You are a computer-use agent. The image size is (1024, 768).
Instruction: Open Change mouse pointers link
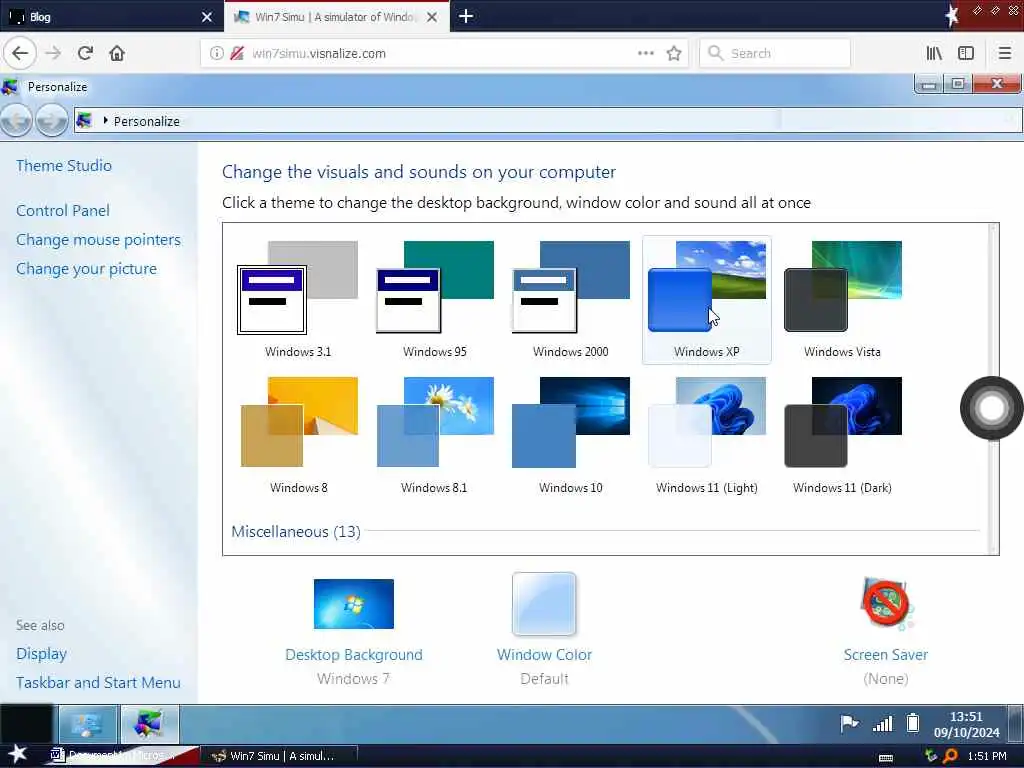point(99,240)
